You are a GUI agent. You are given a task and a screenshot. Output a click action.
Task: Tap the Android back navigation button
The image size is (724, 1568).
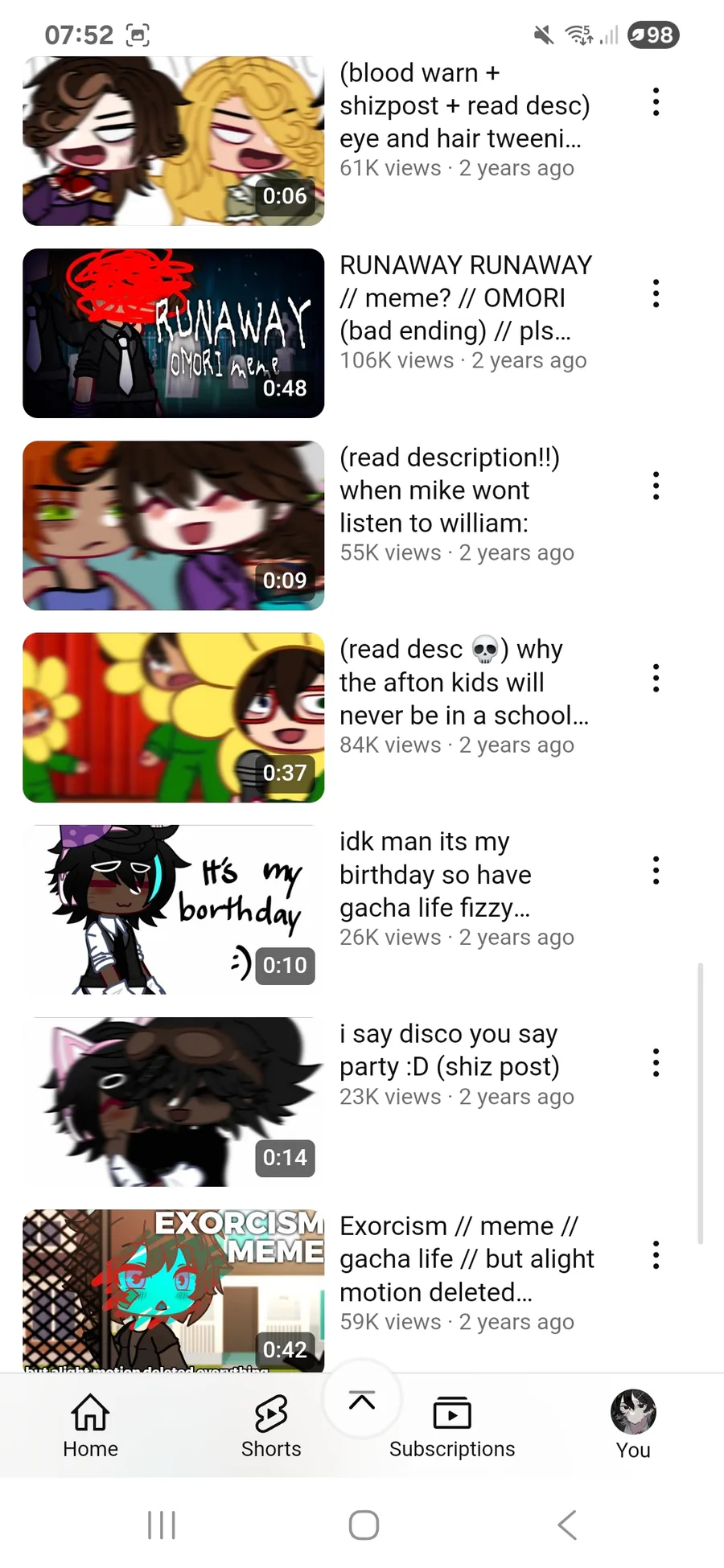567,1525
